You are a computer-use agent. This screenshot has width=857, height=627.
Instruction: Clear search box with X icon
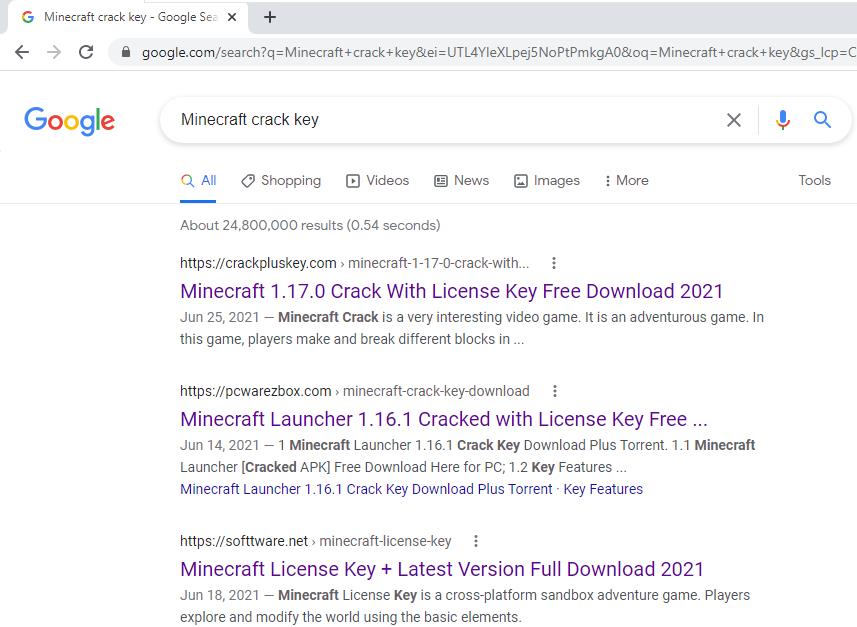tap(733, 120)
